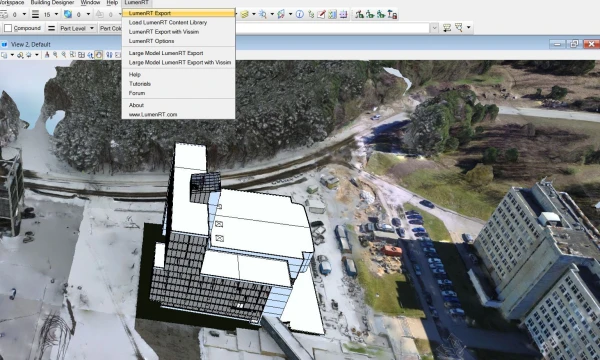Click the view brightness sun icon

tap(29, 55)
